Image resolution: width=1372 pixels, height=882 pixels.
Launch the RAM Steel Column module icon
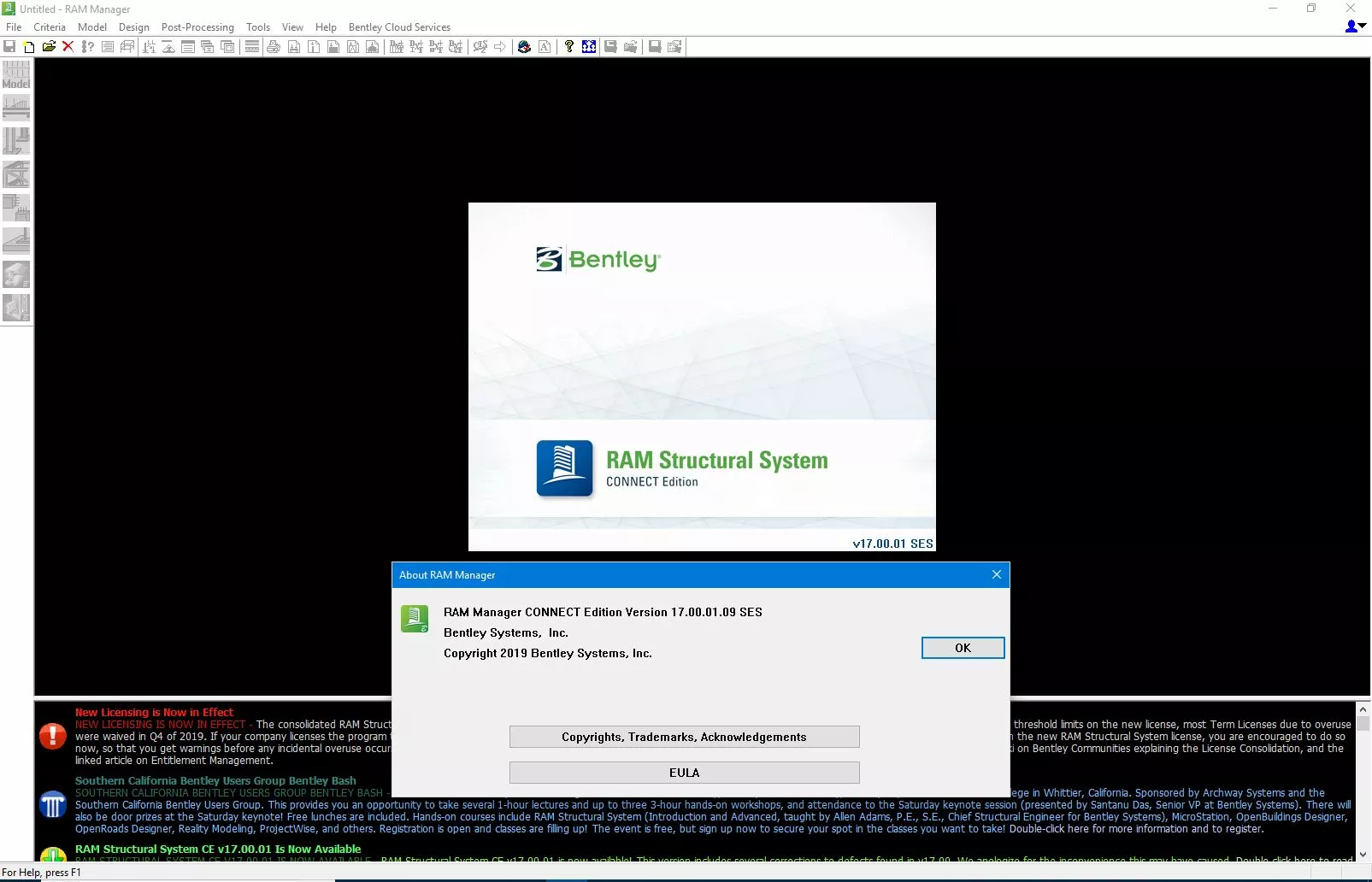point(16,141)
